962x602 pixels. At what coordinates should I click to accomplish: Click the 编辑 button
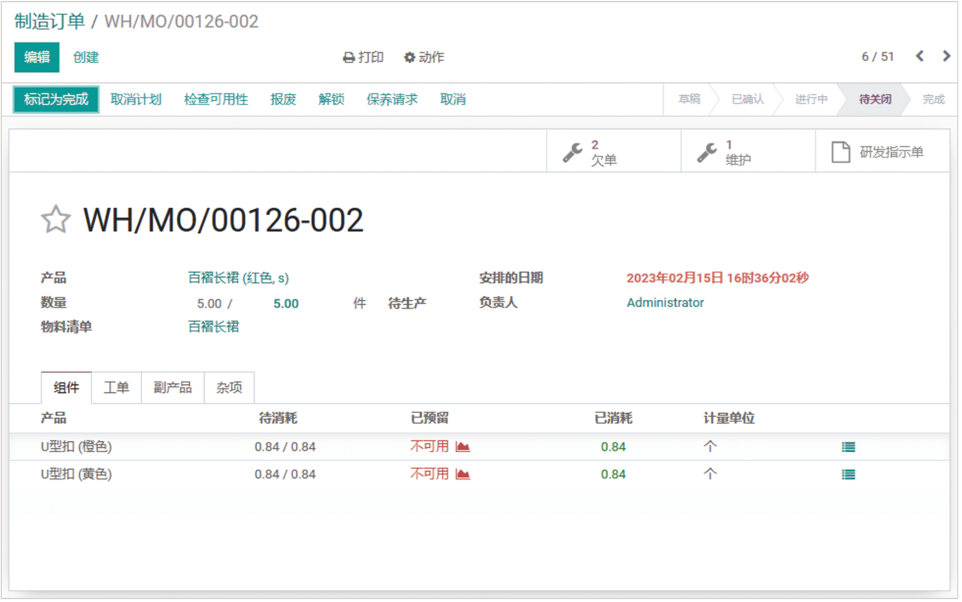tap(37, 58)
